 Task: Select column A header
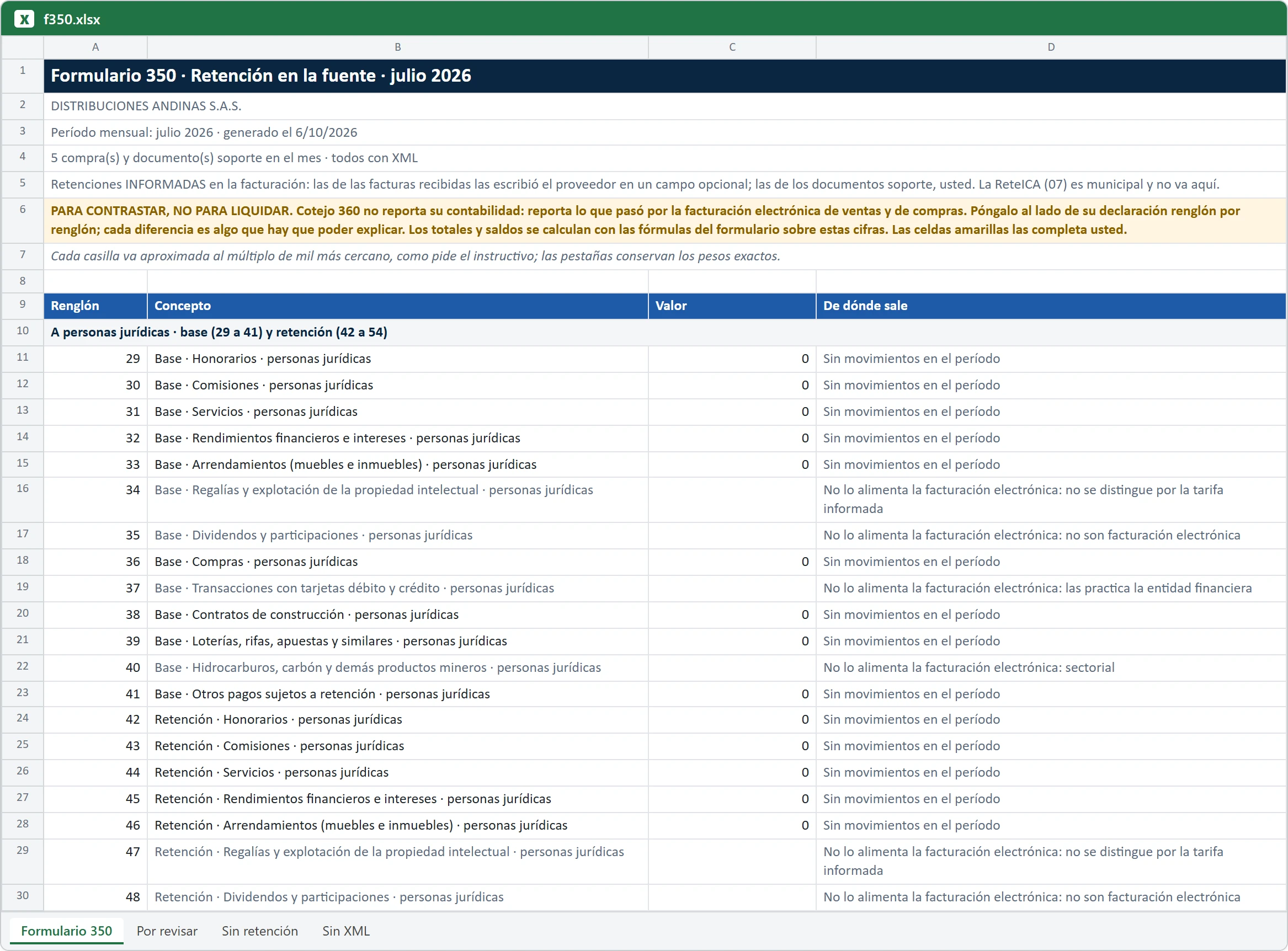coord(95,47)
